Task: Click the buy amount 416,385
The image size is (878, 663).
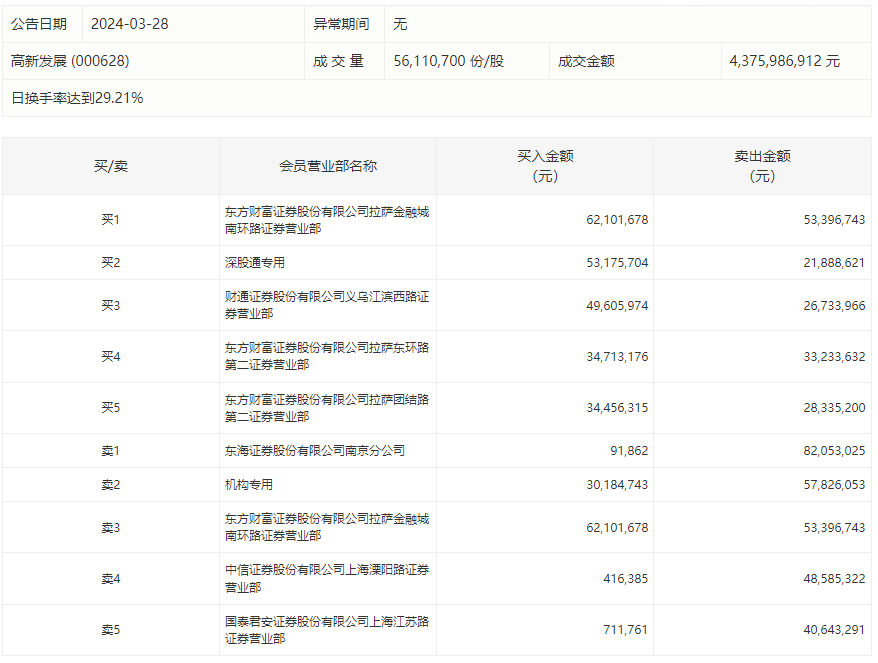Action: pyautogui.click(x=625, y=579)
